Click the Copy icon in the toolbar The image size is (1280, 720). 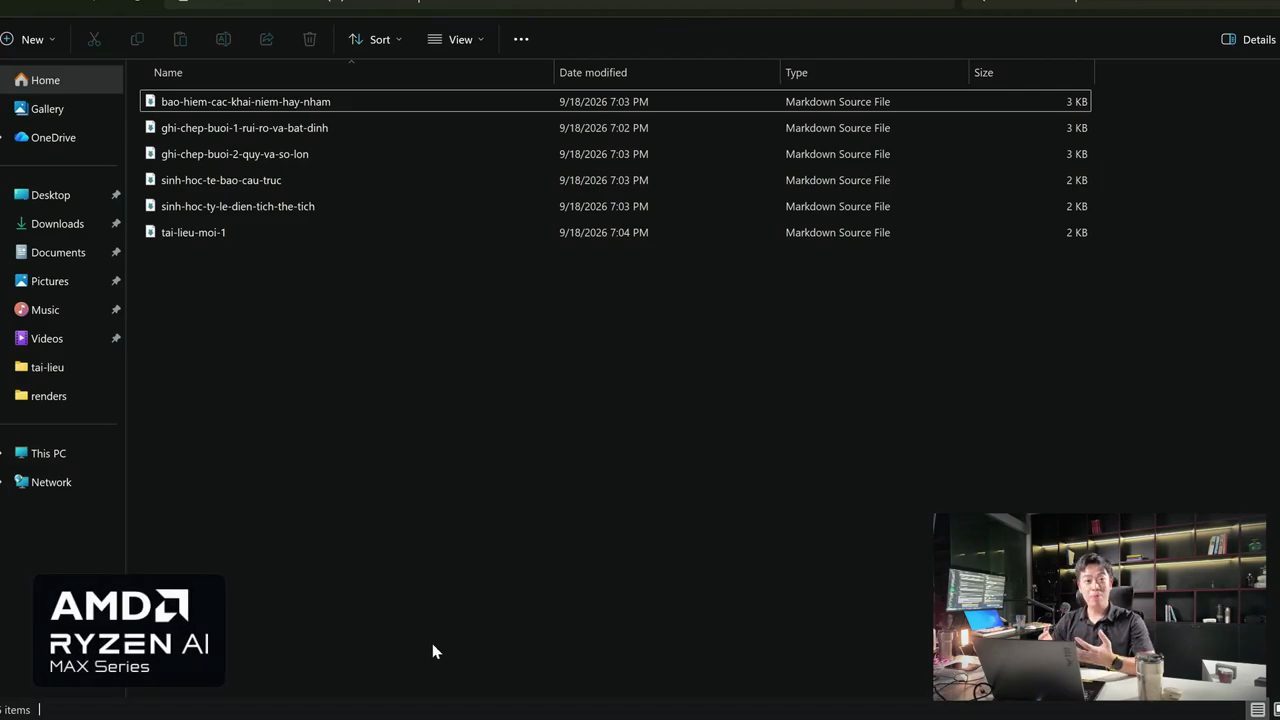point(137,39)
